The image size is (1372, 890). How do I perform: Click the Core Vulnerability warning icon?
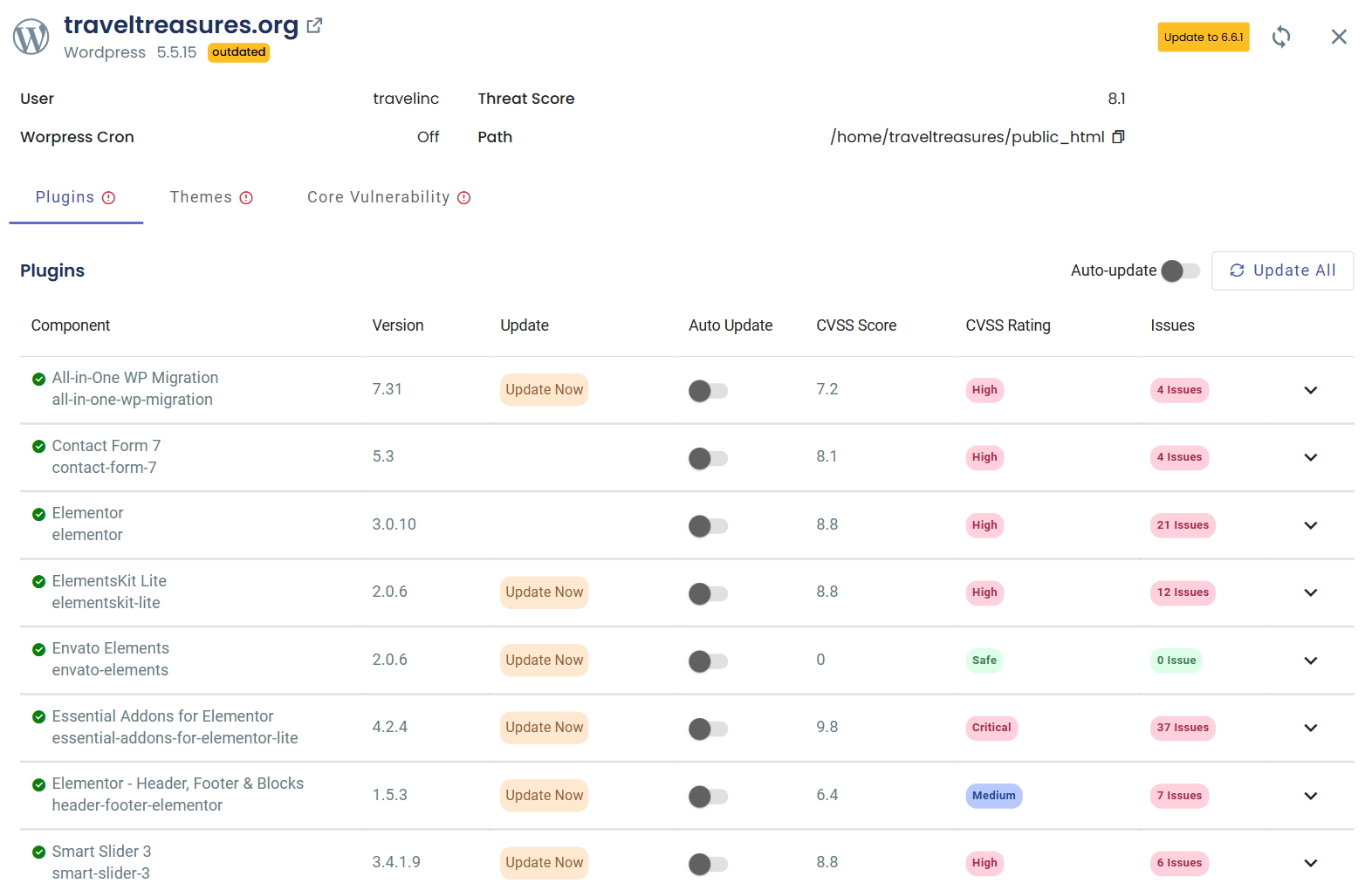pos(464,198)
